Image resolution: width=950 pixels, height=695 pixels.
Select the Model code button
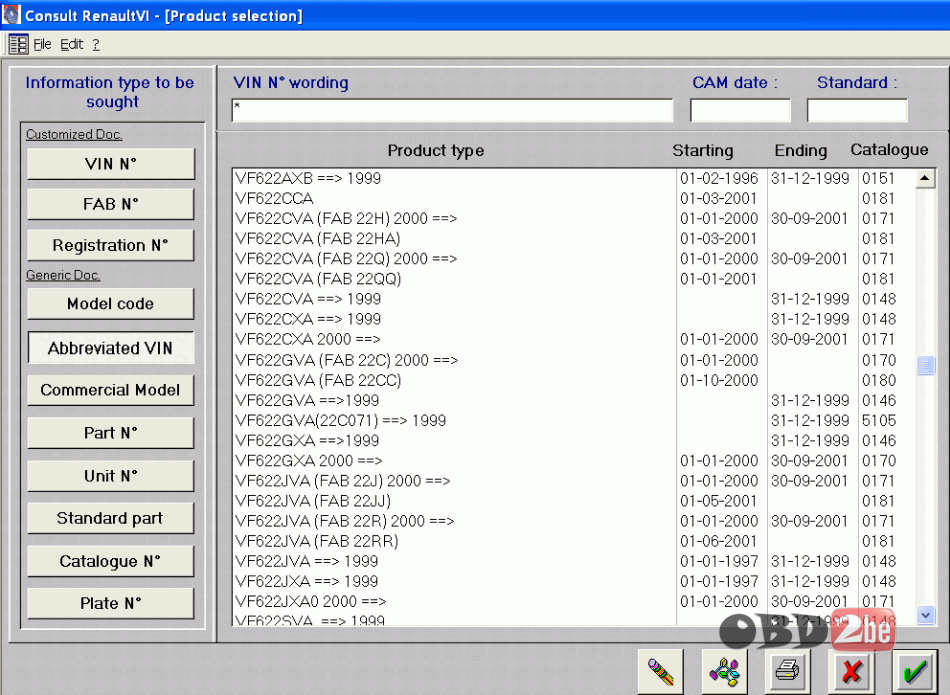click(x=111, y=304)
